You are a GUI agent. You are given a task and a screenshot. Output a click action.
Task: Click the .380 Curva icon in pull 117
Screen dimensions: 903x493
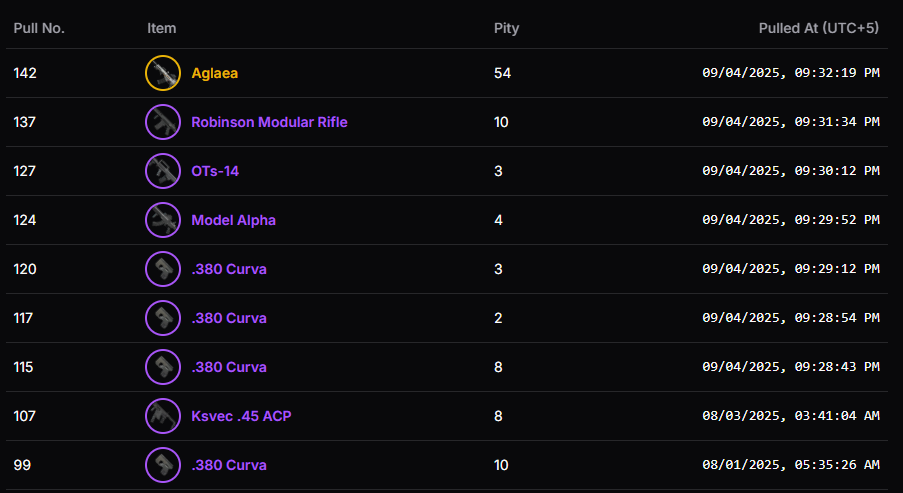(x=162, y=318)
